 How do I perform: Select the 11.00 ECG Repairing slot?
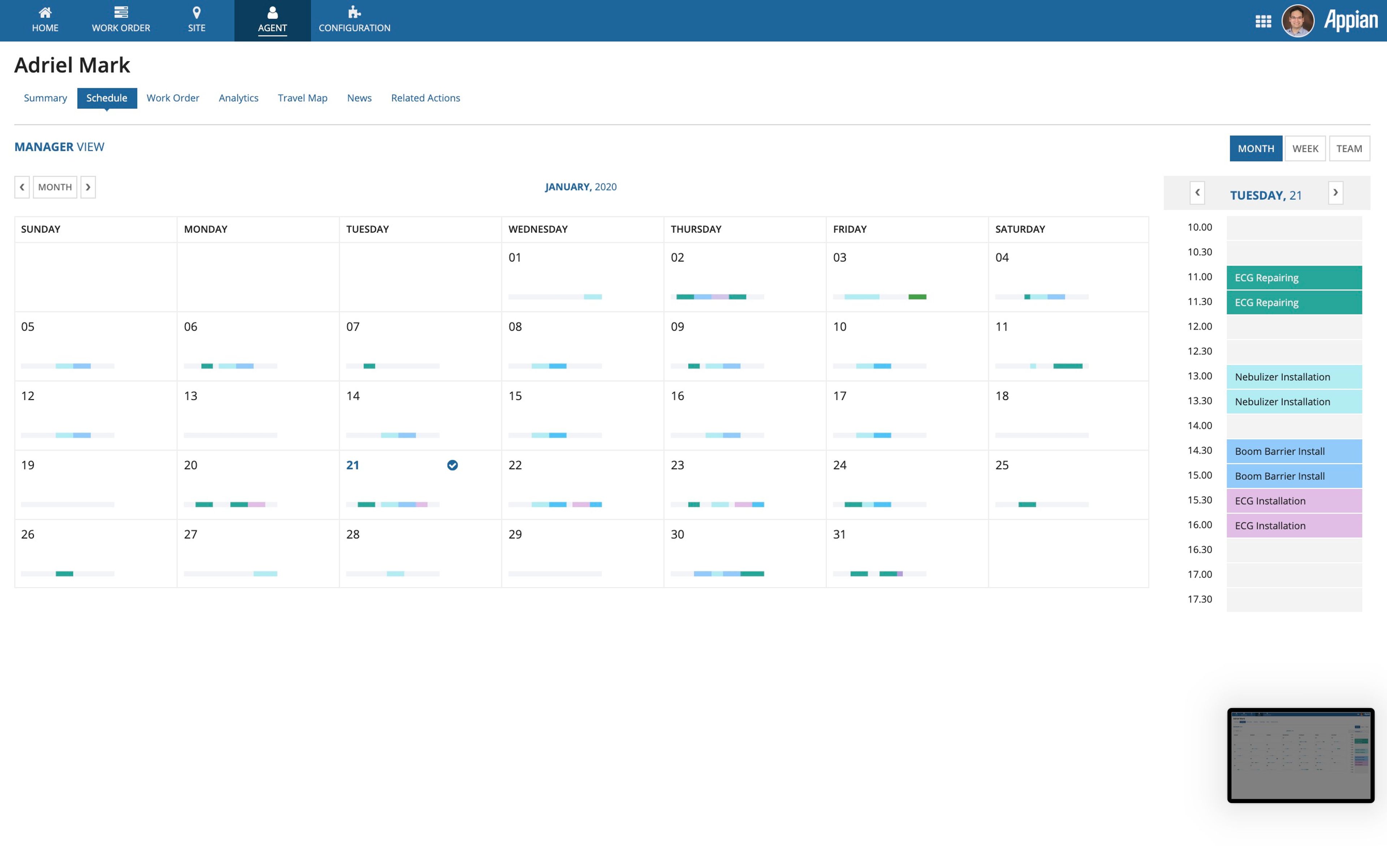point(1294,277)
